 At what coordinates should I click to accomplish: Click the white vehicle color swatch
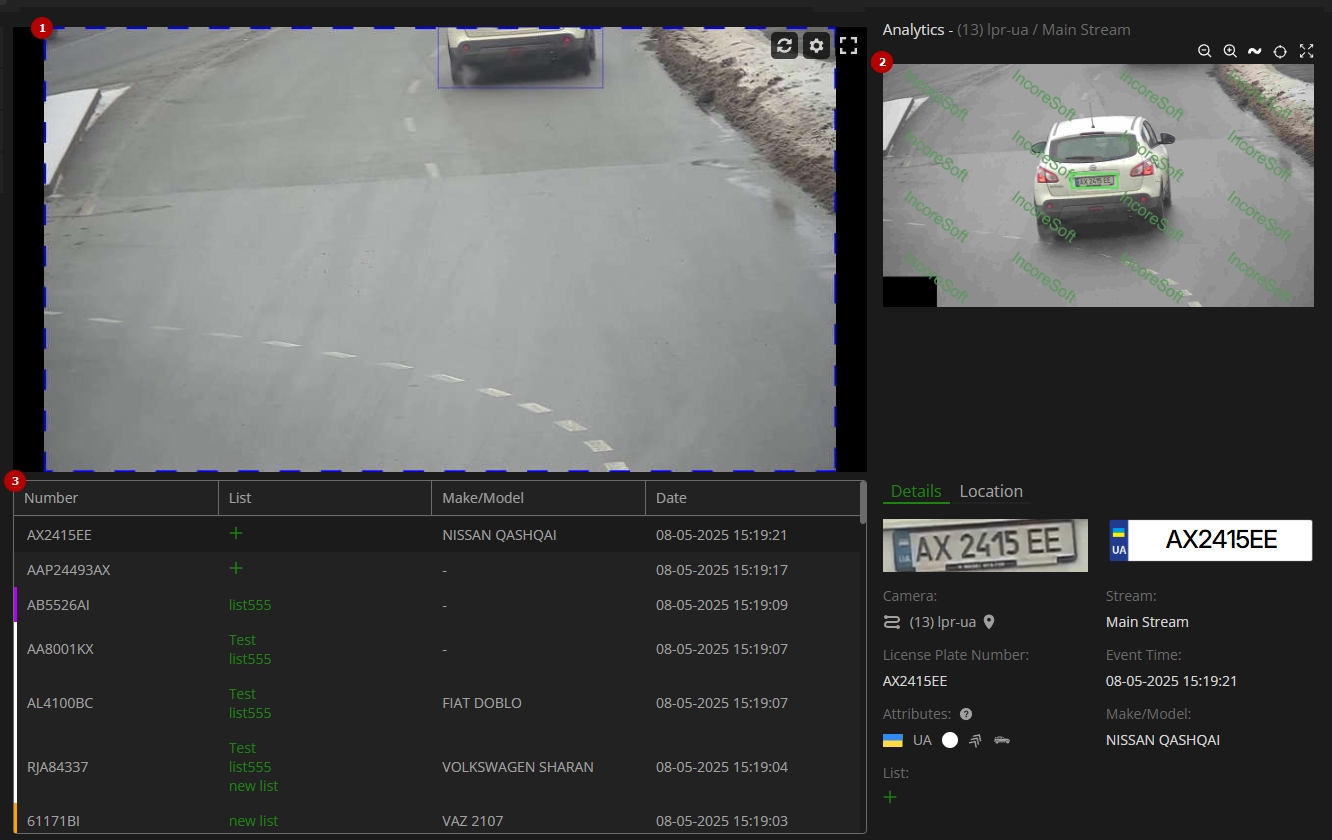coord(950,740)
